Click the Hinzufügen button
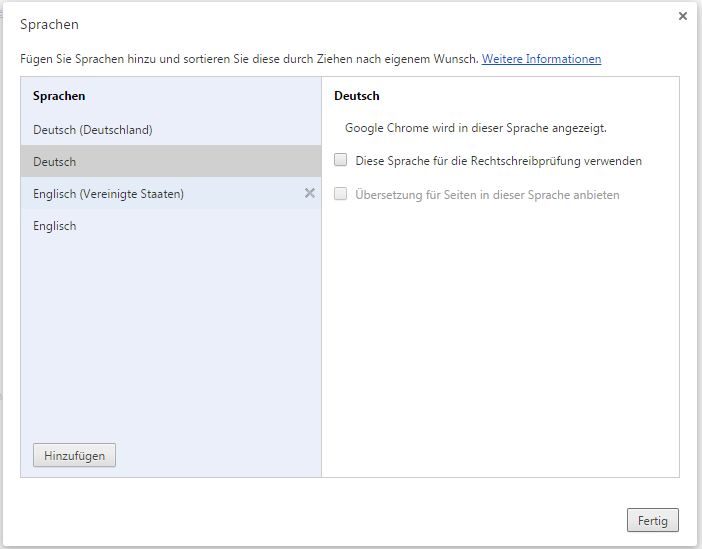 pos(74,455)
